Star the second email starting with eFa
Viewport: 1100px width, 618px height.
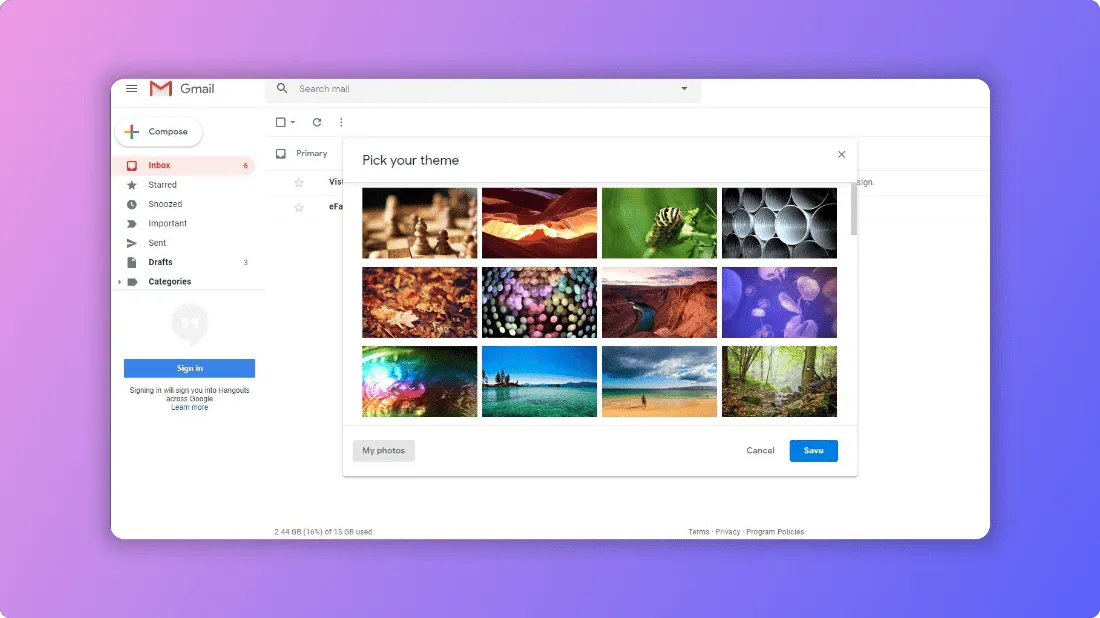[x=299, y=208]
